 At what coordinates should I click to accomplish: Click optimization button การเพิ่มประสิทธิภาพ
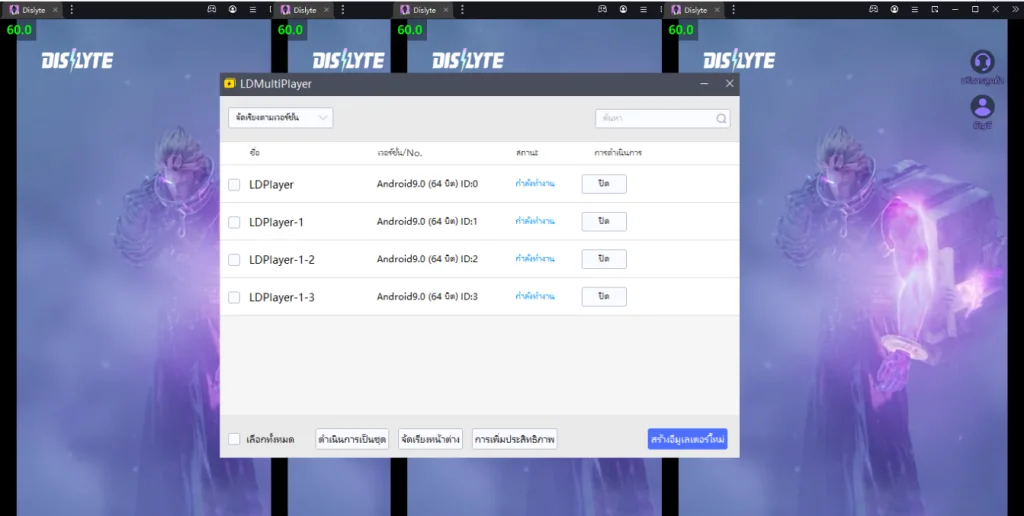click(x=515, y=440)
